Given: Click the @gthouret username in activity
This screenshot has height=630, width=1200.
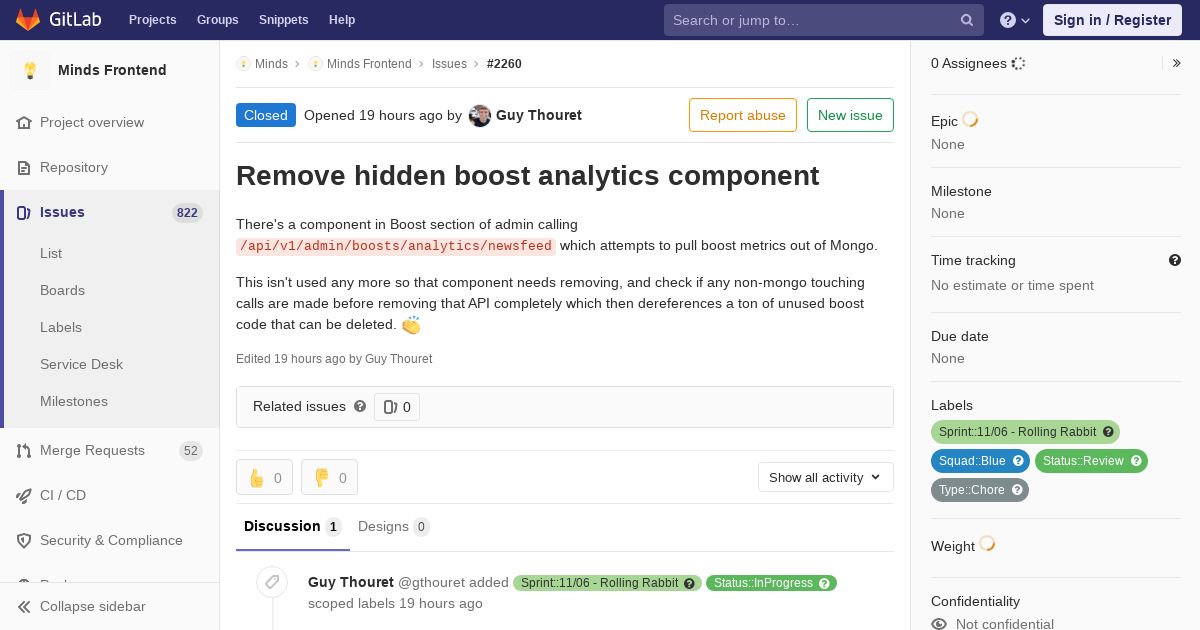Looking at the screenshot, I should point(431,582).
